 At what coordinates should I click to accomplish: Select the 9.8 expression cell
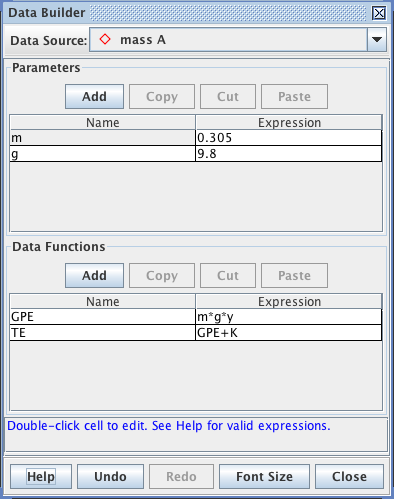[289, 154]
